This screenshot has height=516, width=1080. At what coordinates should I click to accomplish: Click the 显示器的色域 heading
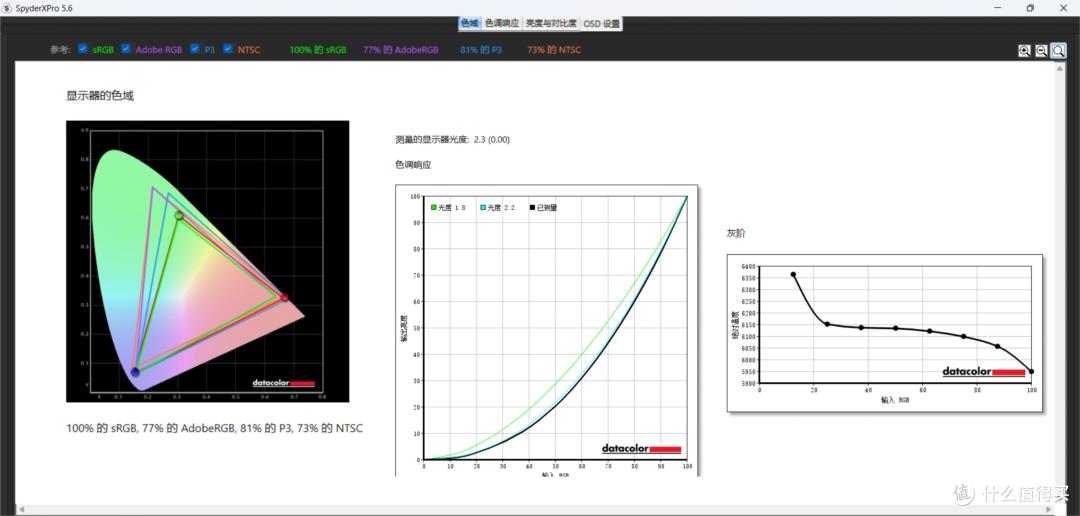[x=100, y=96]
